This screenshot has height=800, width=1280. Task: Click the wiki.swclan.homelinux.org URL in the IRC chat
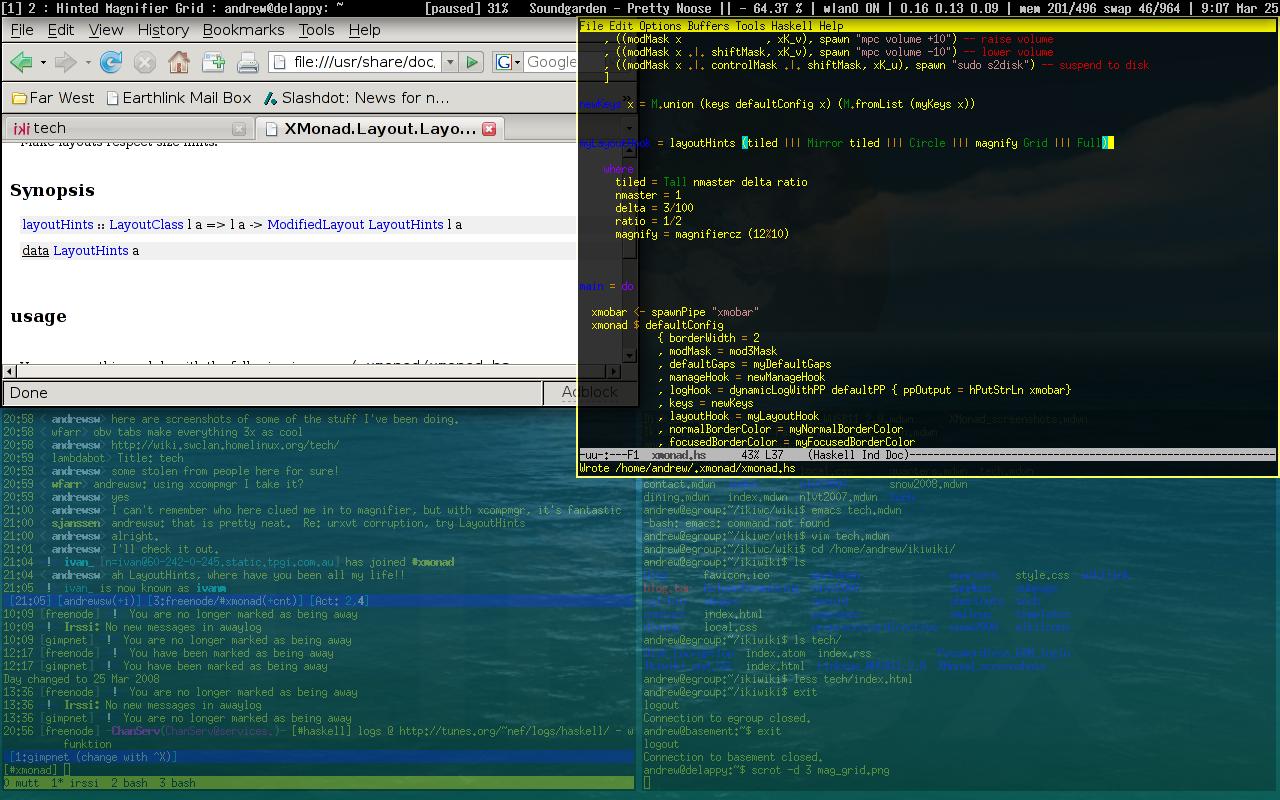pyautogui.click(x=225, y=445)
